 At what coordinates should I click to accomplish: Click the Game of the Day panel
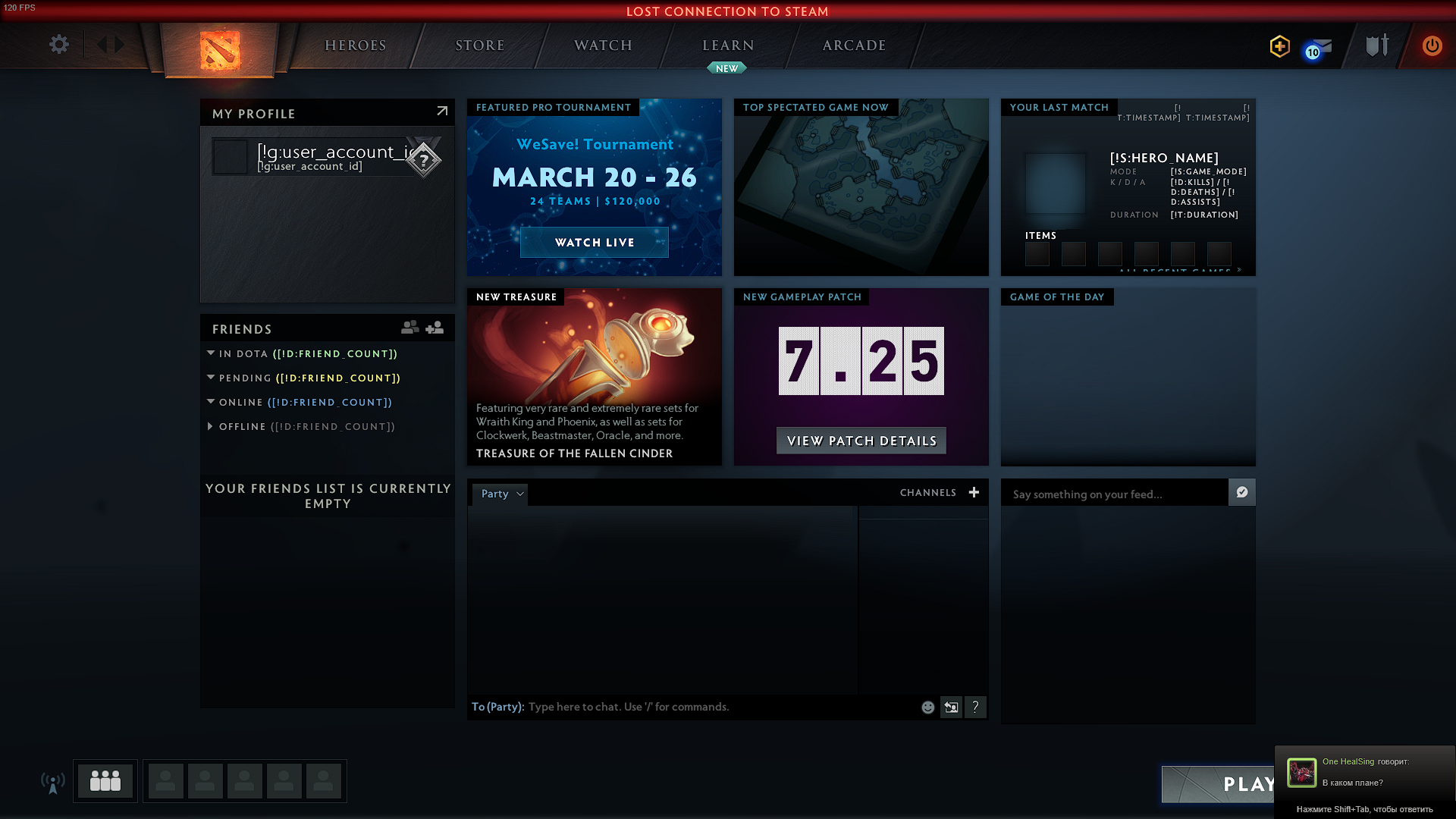pyautogui.click(x=1128, y=377)
